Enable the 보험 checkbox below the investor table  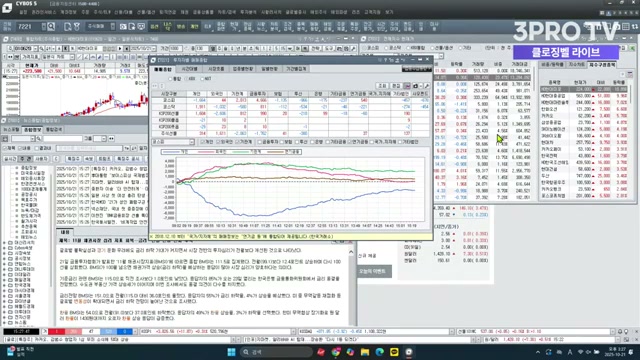click(x=283, y=142)
